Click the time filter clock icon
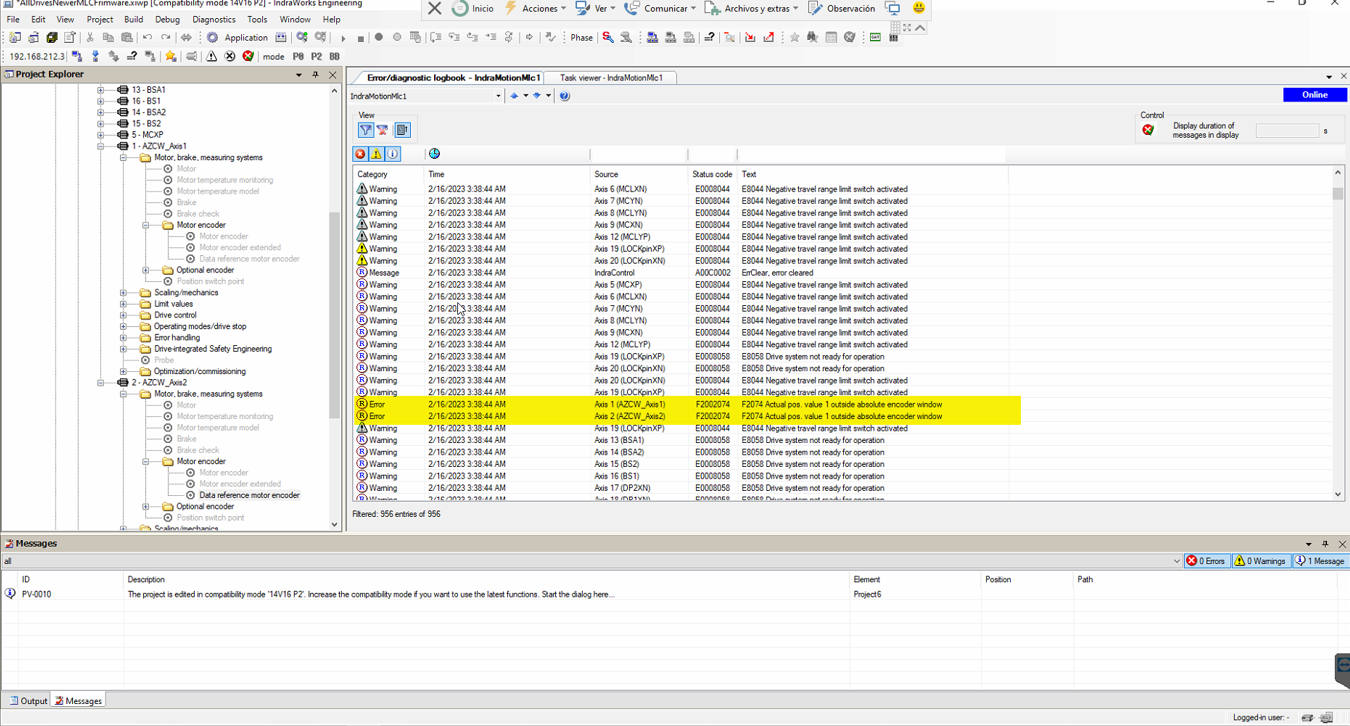This screenshot has width=1350, height=726. pyautogui.click(x=434, y=154)
